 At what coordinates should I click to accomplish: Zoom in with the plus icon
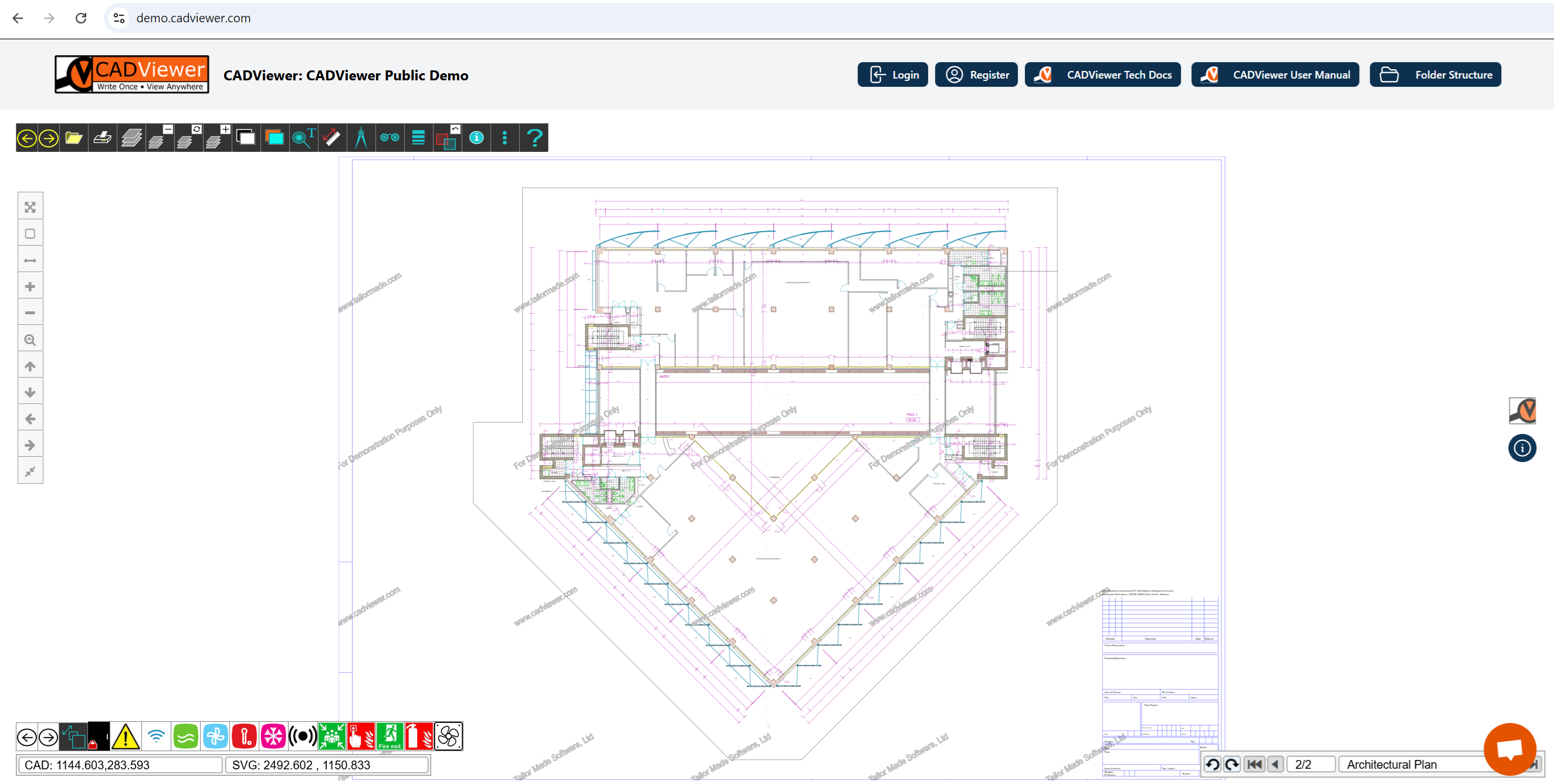(x=30, y=287)
